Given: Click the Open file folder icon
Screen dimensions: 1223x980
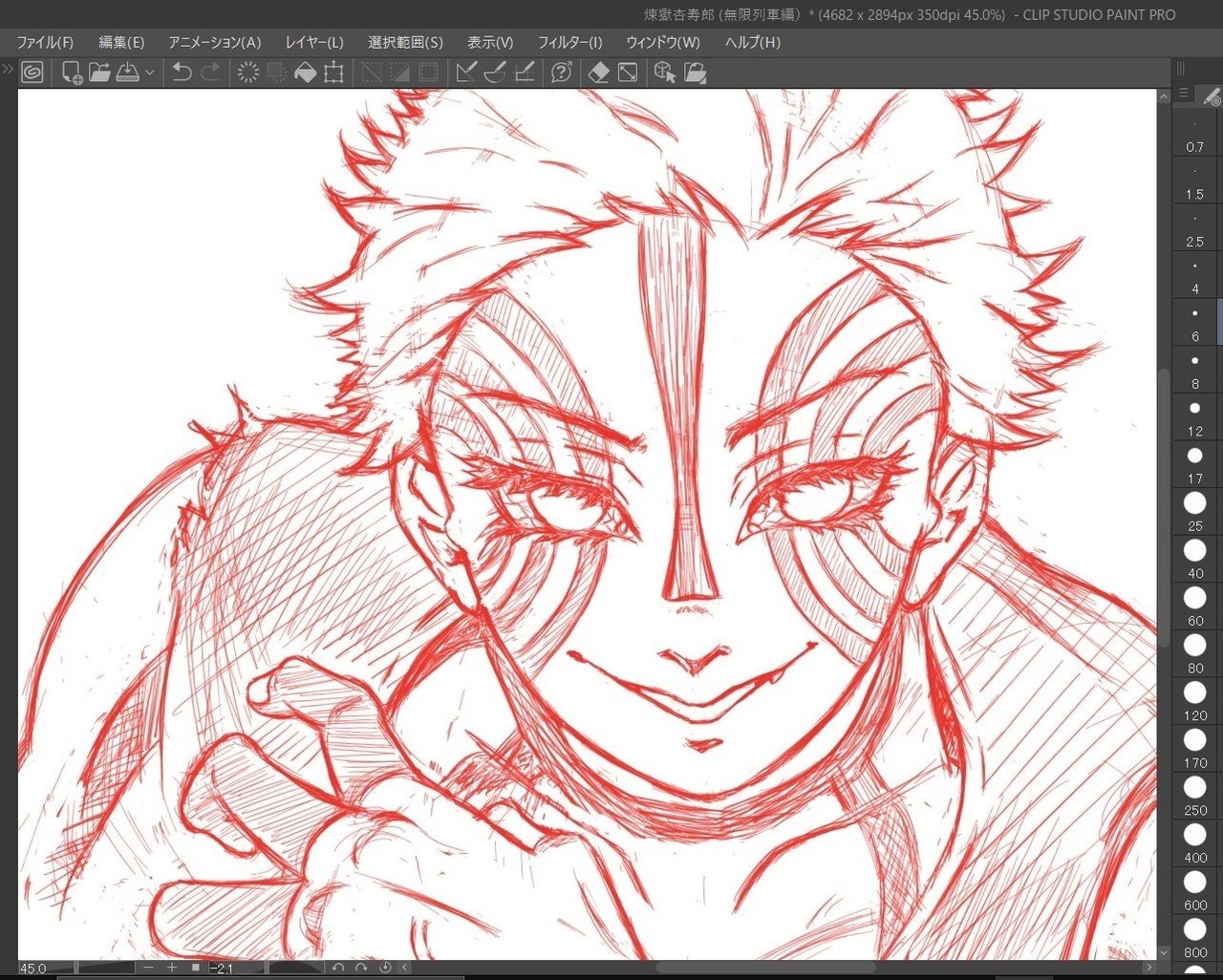Looking at the screenshot, I should pos(99,73).
